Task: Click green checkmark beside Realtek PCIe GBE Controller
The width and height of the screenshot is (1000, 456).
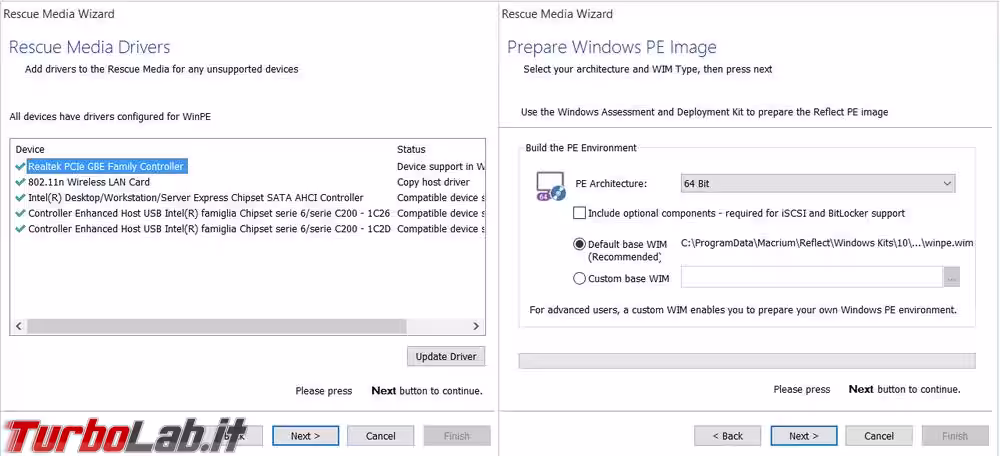Action: [x=21, y=166]
